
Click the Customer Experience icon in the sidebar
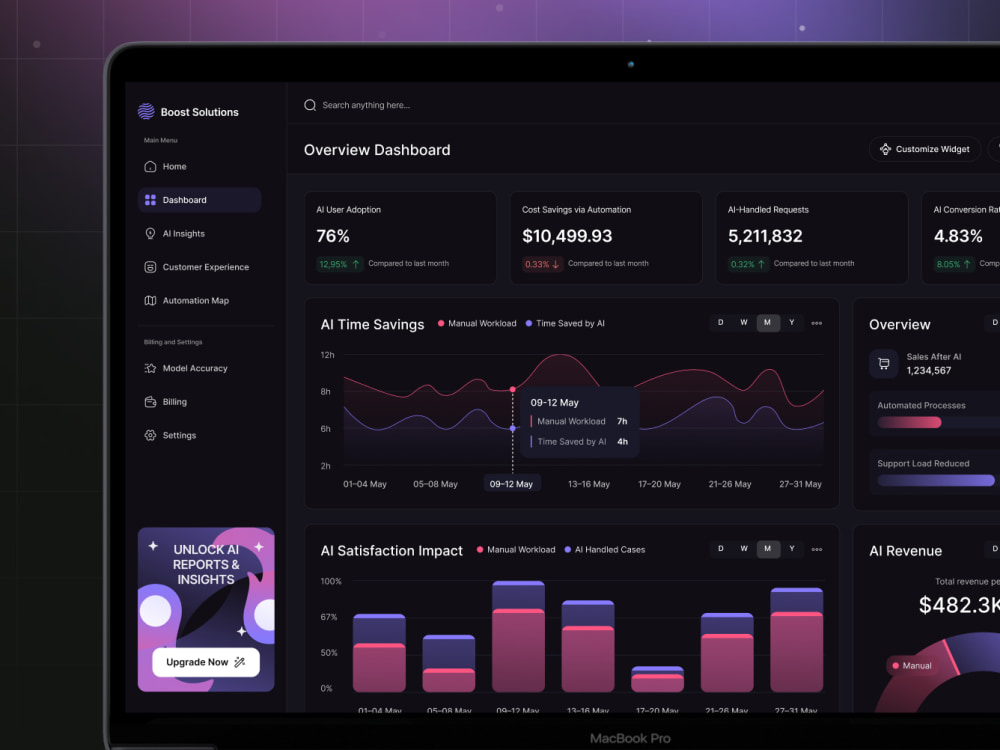point(151,267)
